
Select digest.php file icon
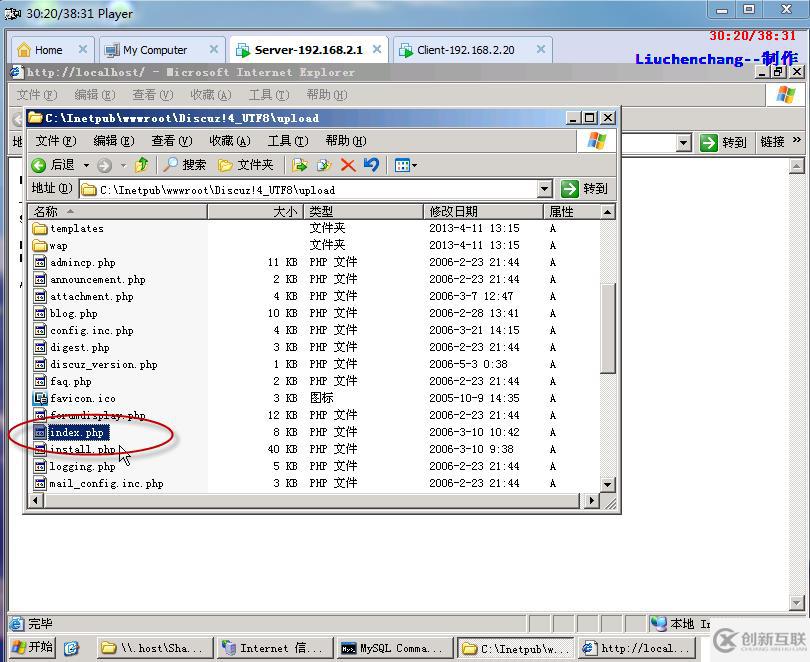(40, 348)
